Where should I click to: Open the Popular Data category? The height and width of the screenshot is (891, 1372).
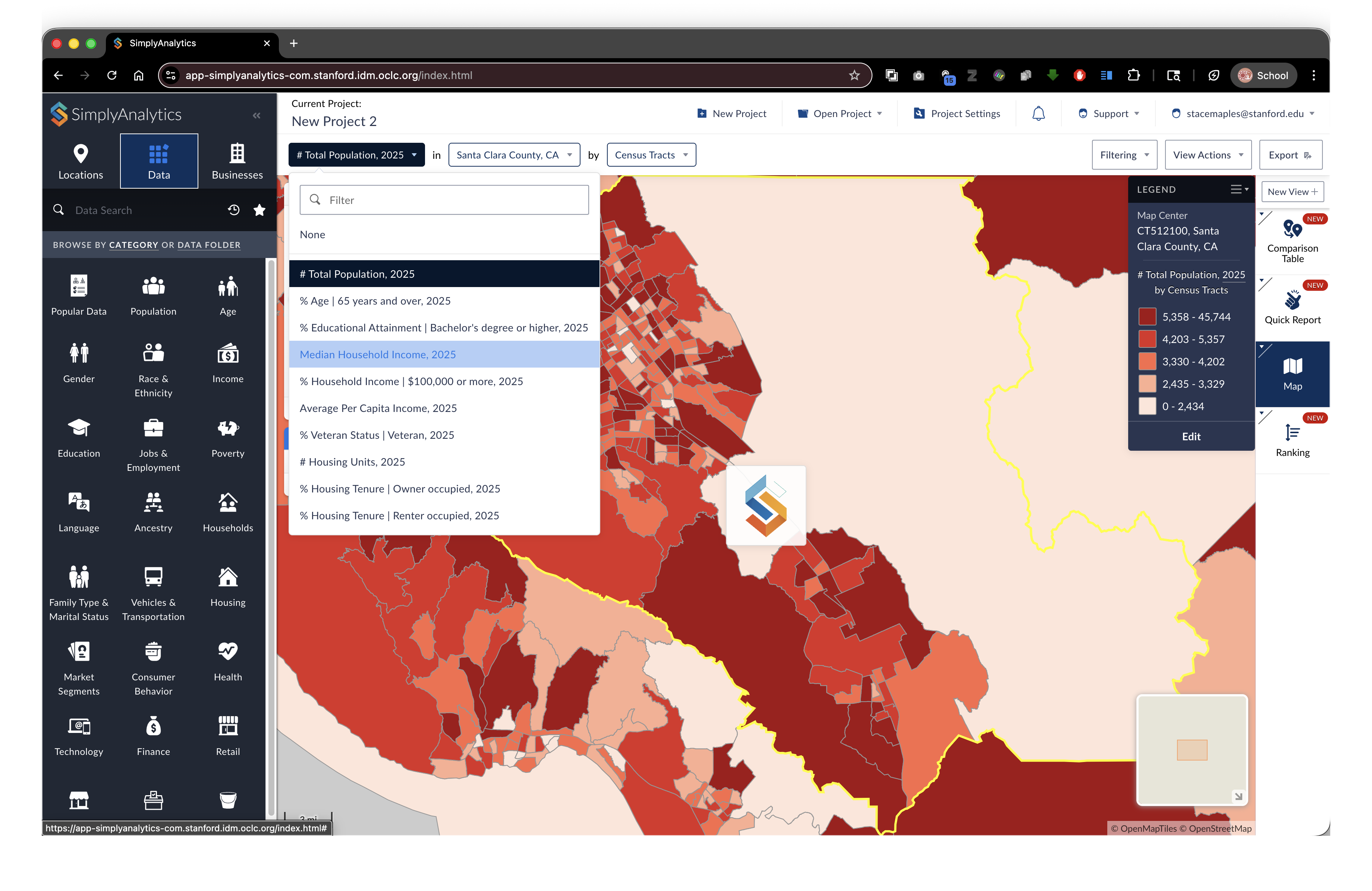pyautogui.click(x=79, y=295)
